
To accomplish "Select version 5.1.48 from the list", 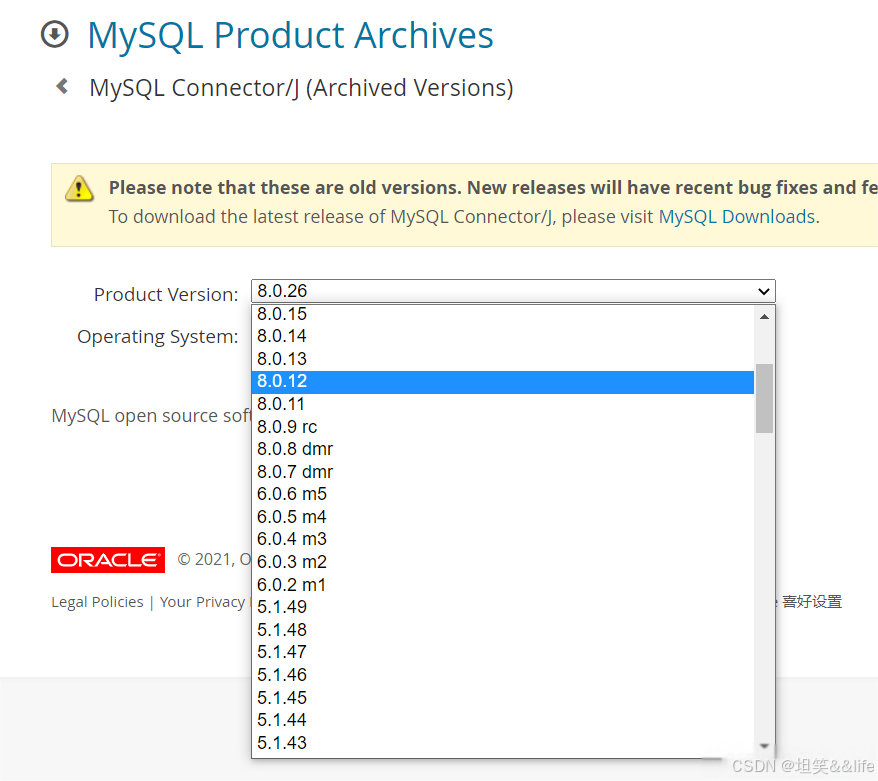I will click(503, 630).
